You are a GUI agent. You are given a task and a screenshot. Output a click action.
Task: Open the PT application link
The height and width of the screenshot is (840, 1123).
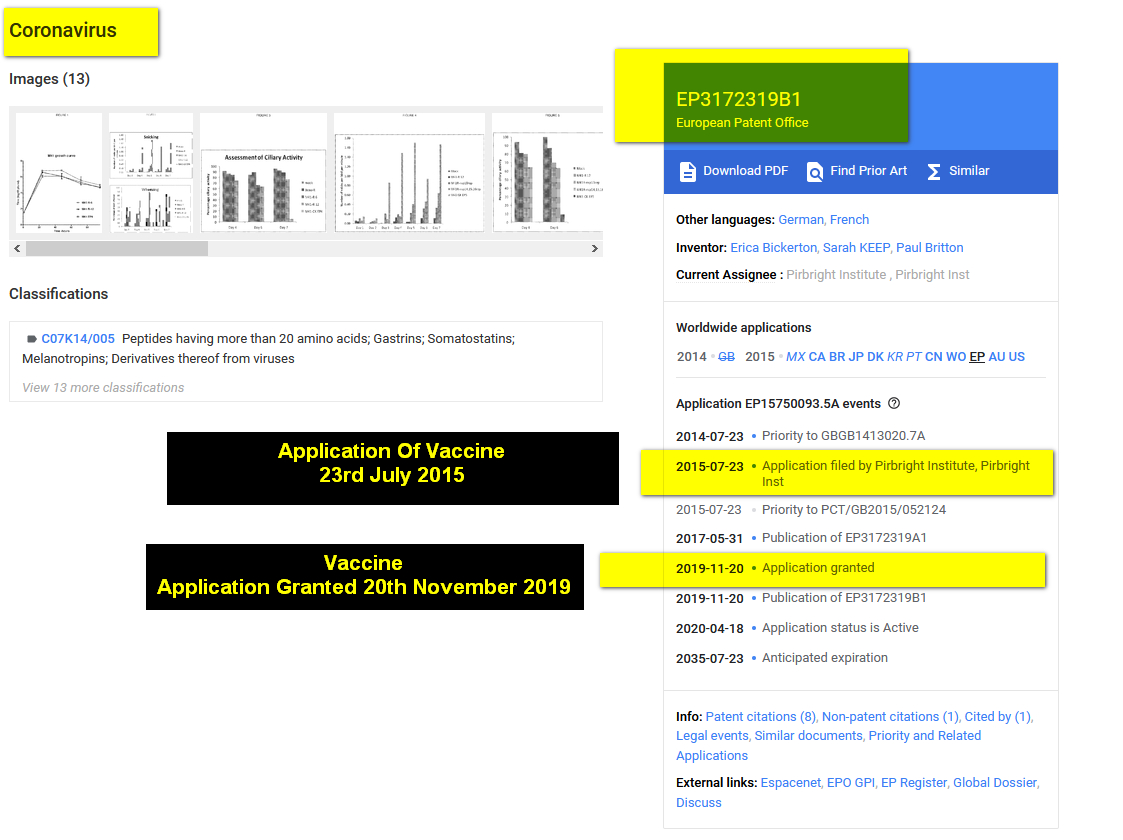[914, 357]
